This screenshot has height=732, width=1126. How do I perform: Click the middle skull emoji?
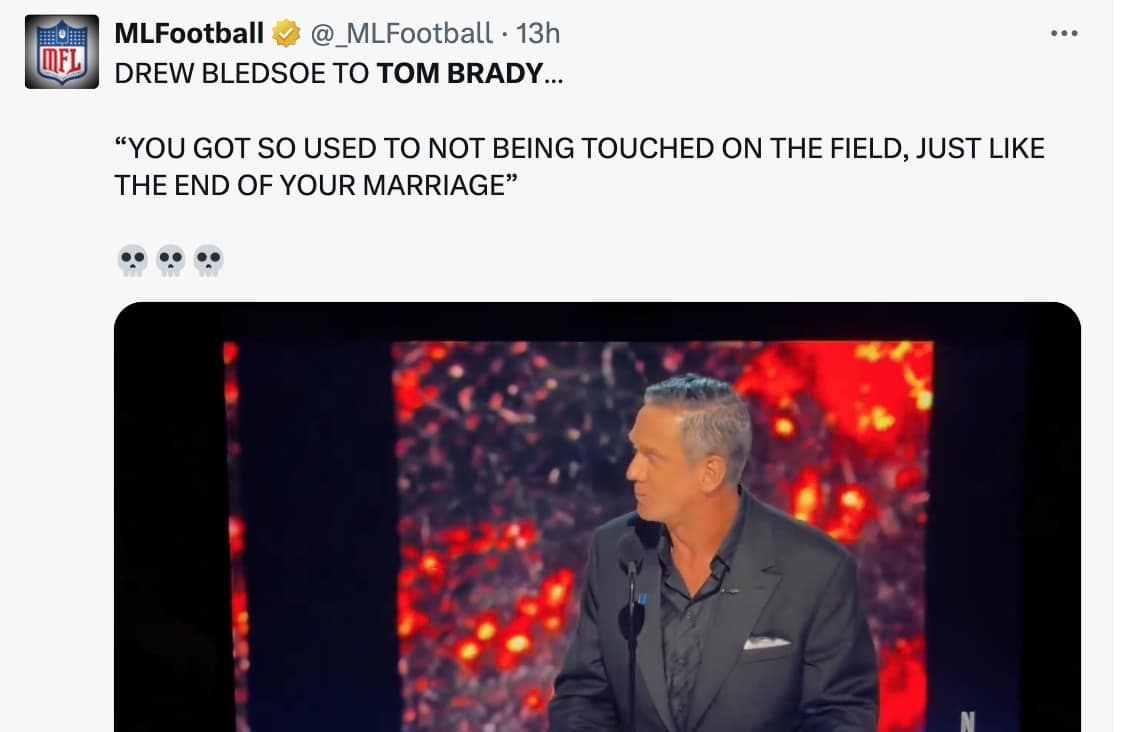(x=170, y=261)
